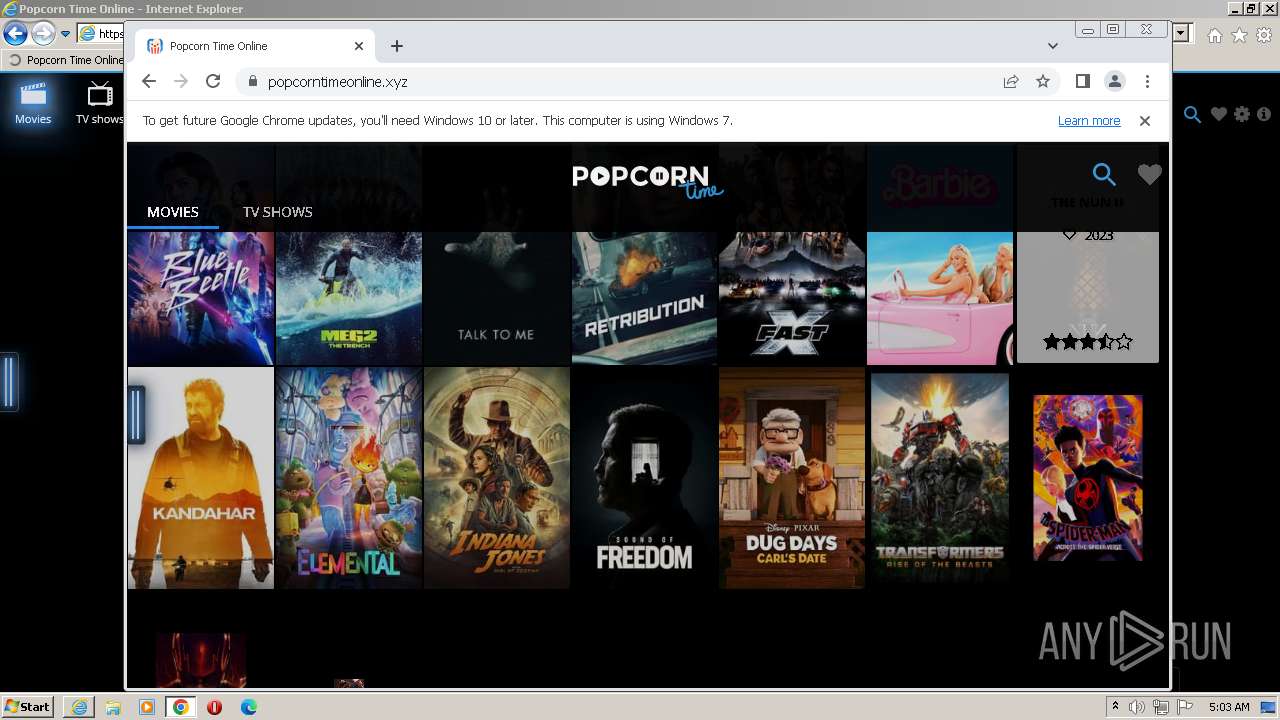Dismiss the Chrome update notice bar

(1145, 121)
